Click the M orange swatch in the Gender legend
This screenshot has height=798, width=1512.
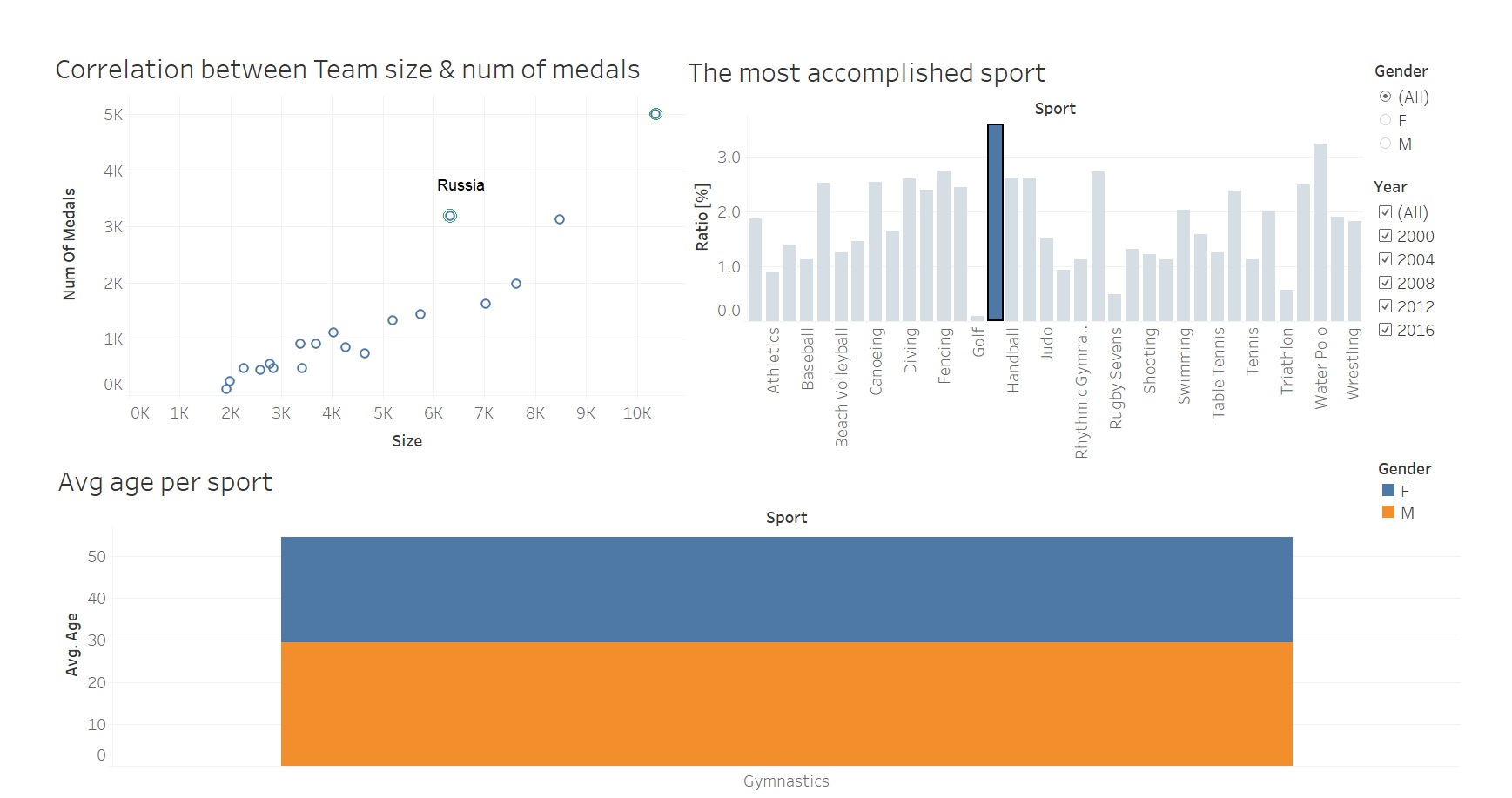(1390, 513)
